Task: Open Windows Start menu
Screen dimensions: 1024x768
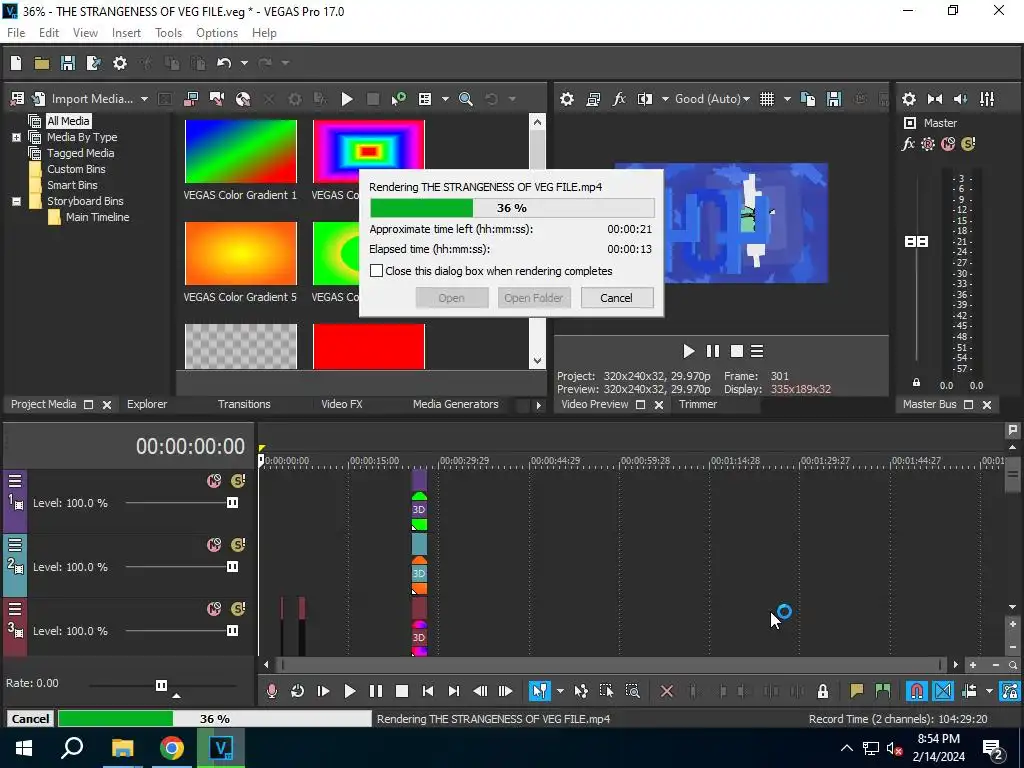Action: 24,748
